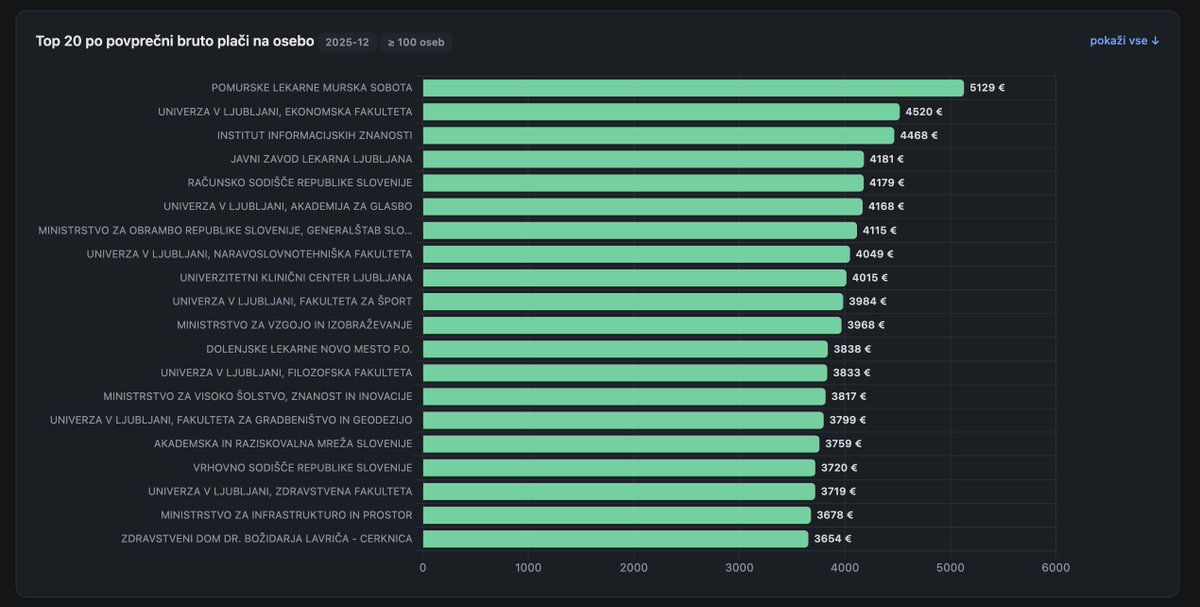
Task: Click the label 'DOLENJSKE LEKARNE NOVO MESTO P.O.'
Action: click(x=309, y=349)
